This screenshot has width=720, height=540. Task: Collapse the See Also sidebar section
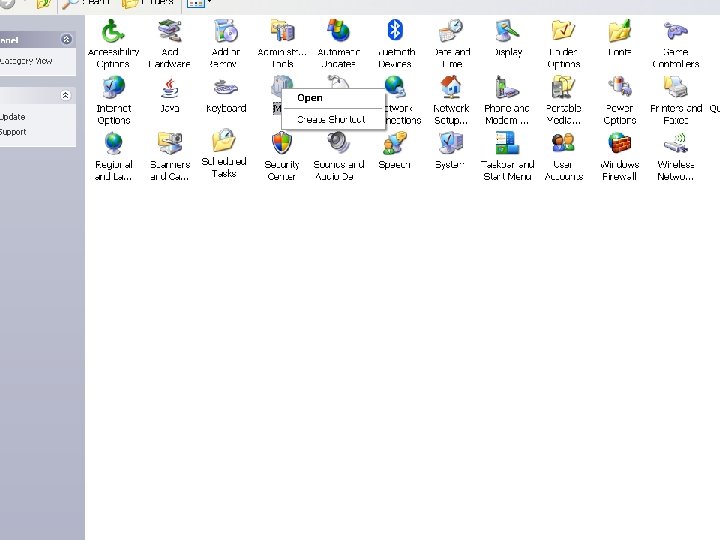click(65, 96)
